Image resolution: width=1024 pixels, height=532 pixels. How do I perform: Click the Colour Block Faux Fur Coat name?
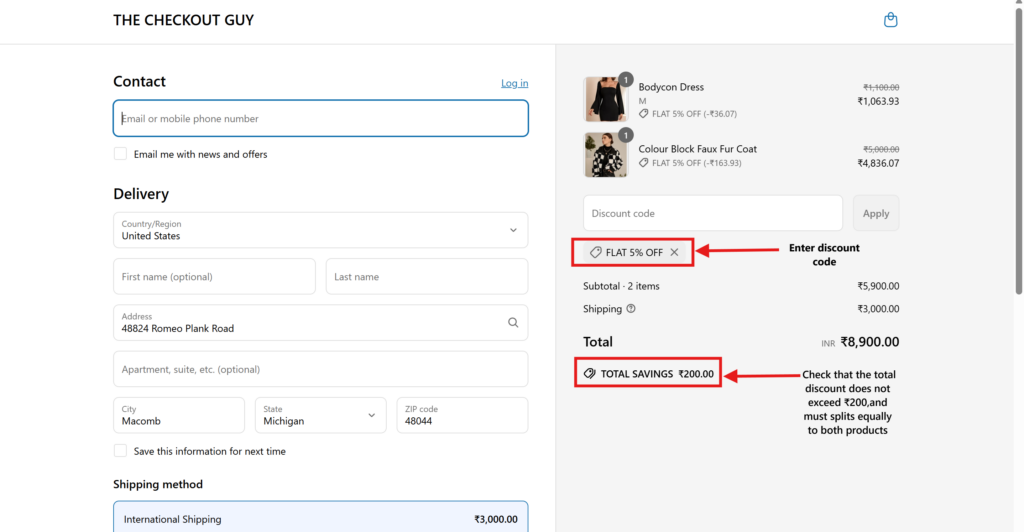(x=697, y=149)
